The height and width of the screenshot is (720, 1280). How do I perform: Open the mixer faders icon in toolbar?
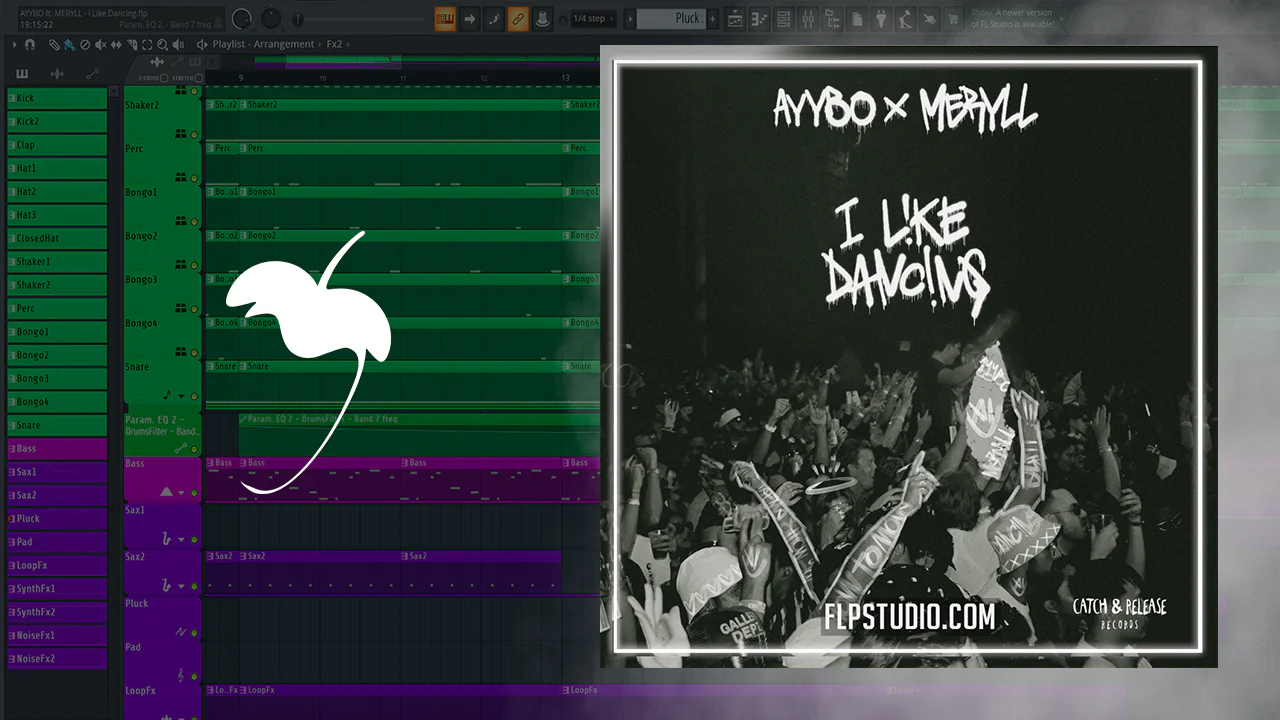[808, 18]
